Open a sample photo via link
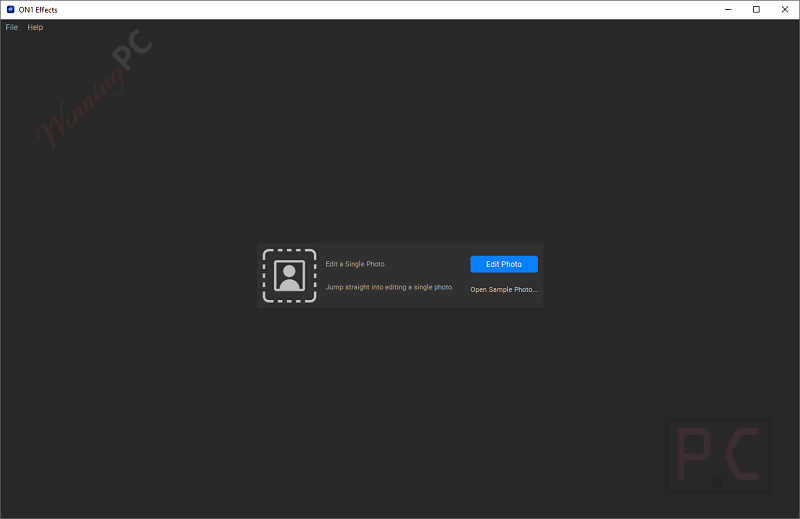The width and height of the screenshot is (800, 519). coord(504,289)
